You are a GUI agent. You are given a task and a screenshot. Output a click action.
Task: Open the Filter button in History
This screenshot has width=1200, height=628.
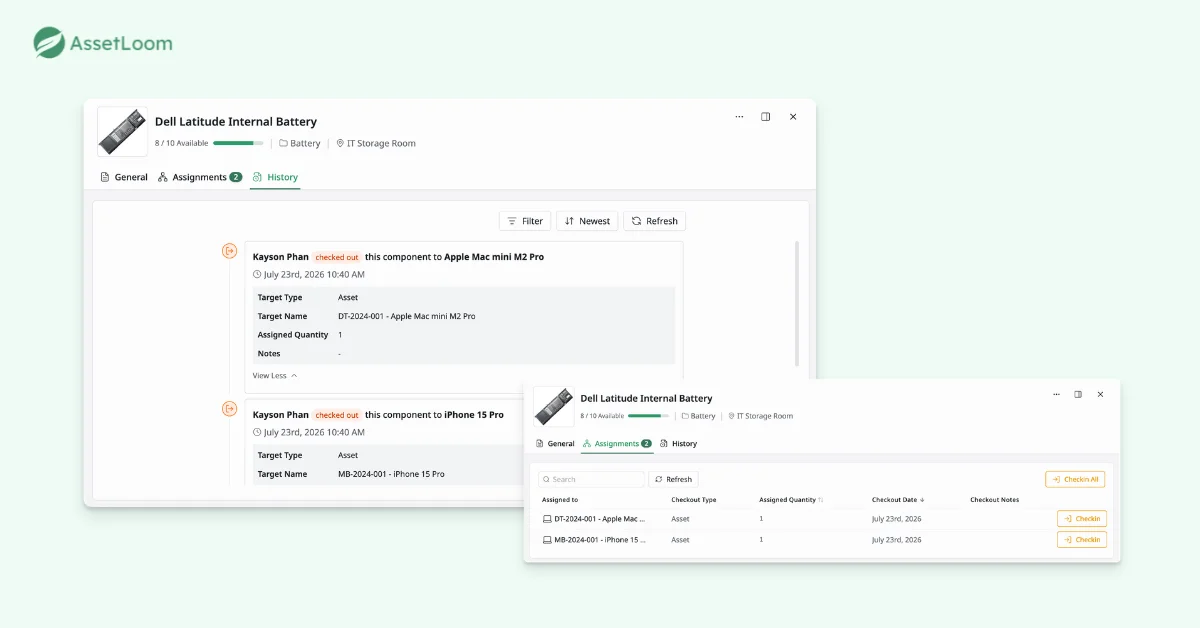(525, 221)
